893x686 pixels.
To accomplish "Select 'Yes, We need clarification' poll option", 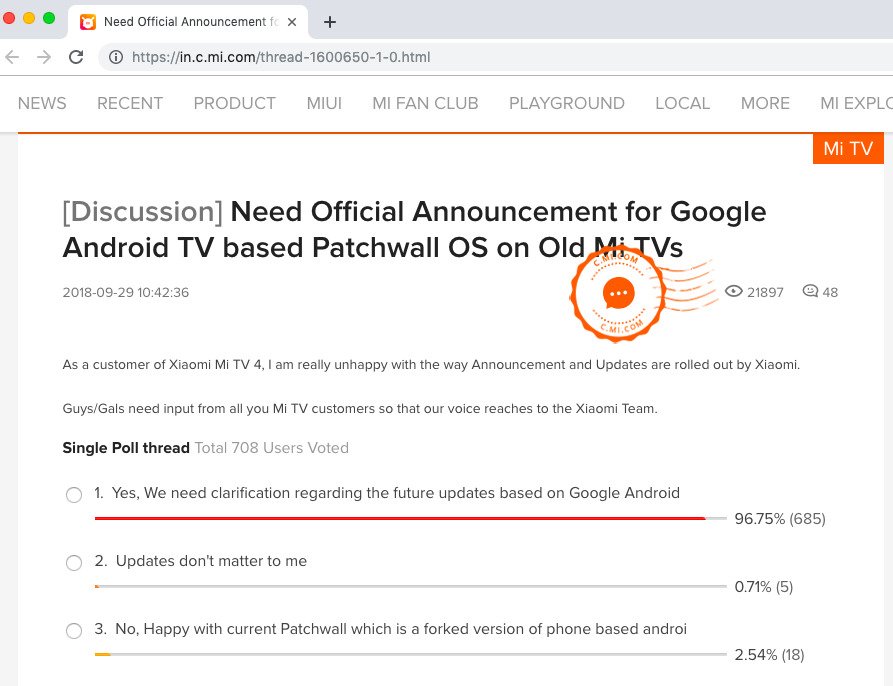I will (x=73, y=496).
